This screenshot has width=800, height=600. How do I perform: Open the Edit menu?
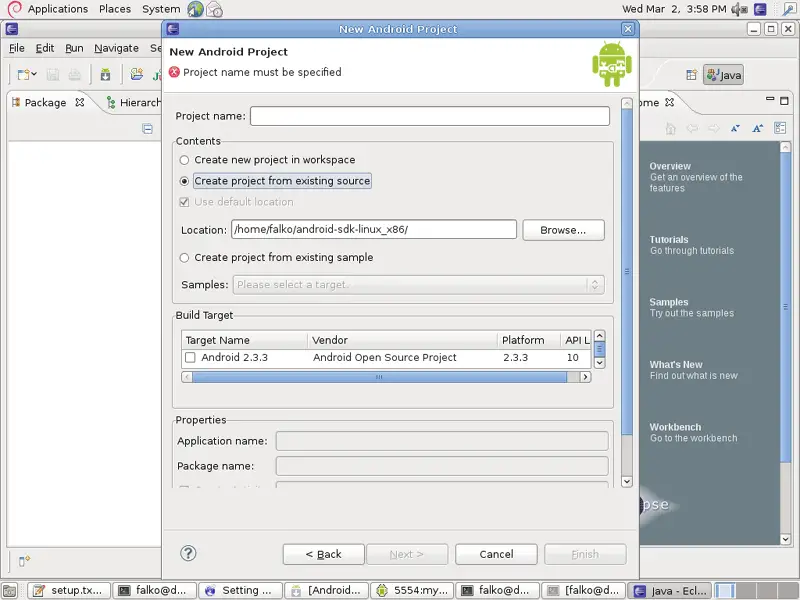pyautogui.click(x=45, y=48)
